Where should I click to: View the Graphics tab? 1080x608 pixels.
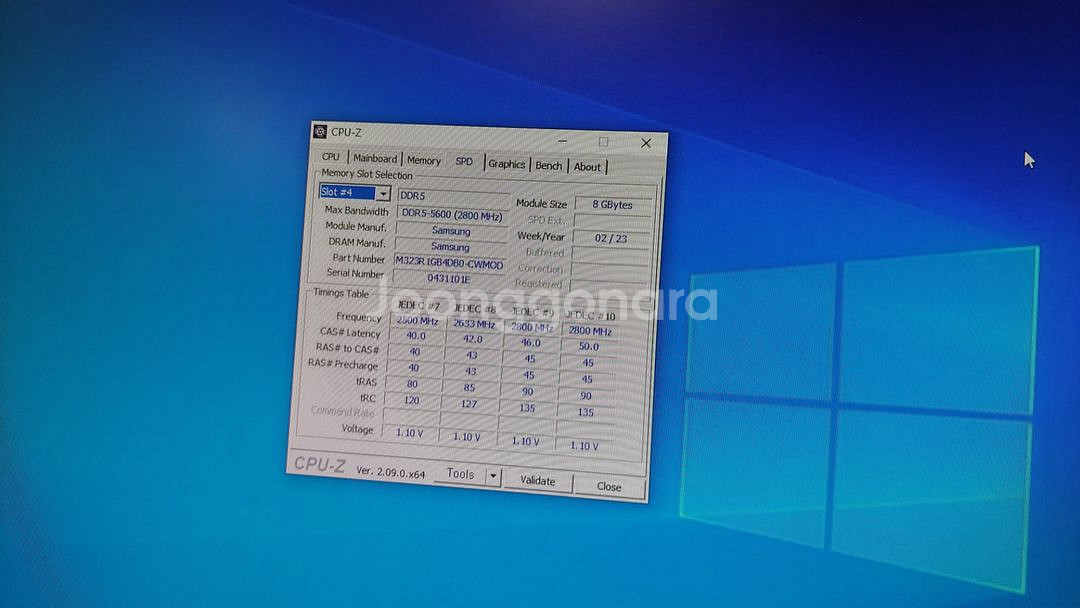click(508, 162)
